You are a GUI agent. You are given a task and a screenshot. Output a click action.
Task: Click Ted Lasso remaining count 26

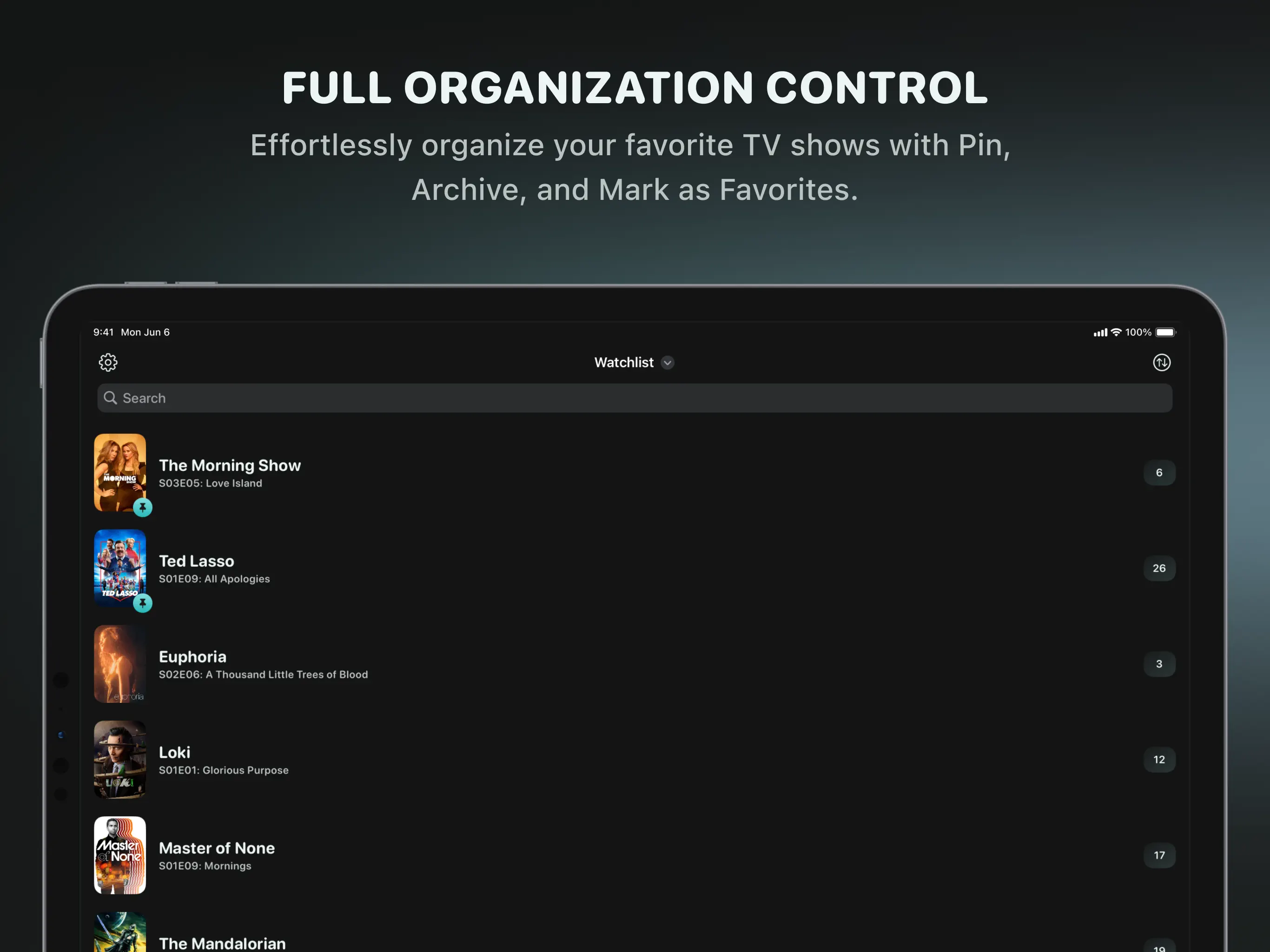click(1158, 569)
